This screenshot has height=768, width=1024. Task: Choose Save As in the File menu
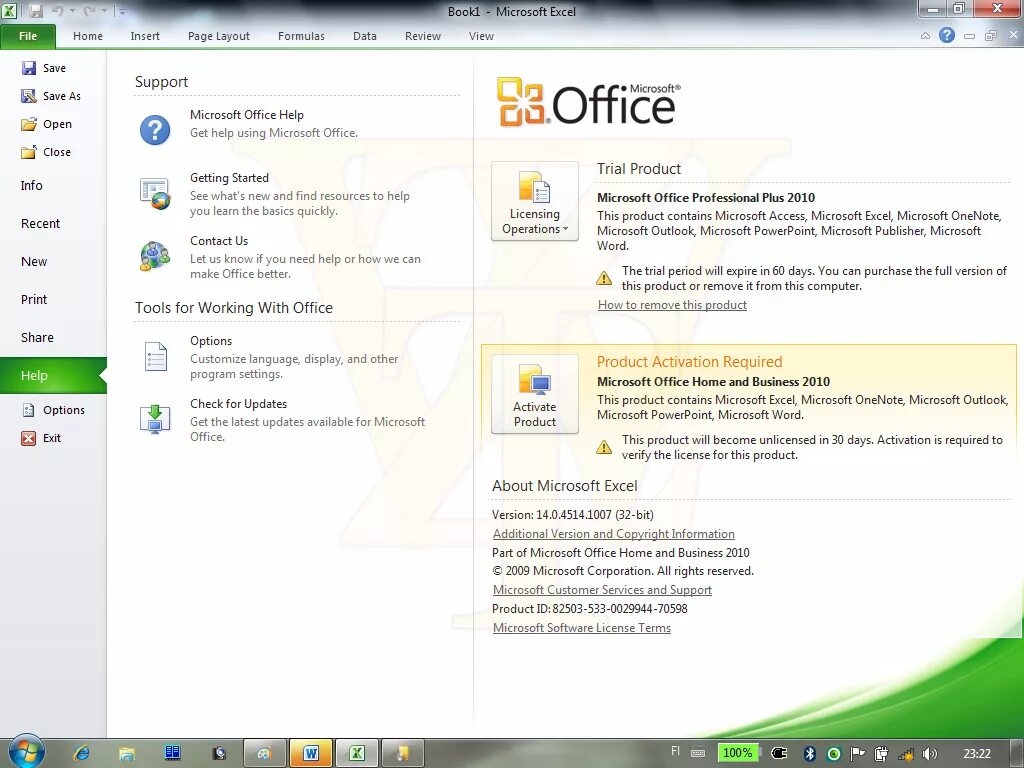pyautogui.click(x=51, y=96)
